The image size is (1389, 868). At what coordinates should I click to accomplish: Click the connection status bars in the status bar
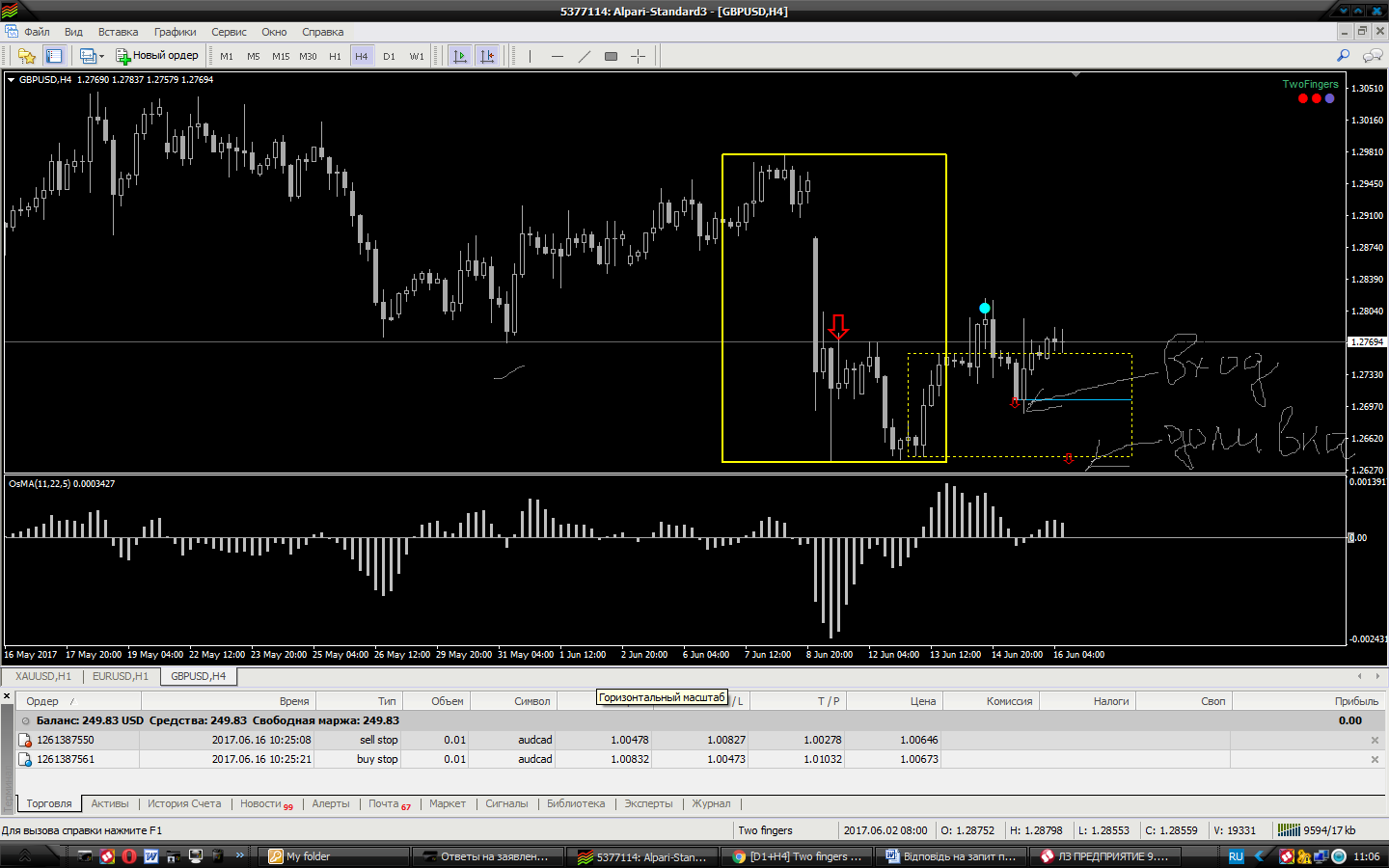[1289, 829]
